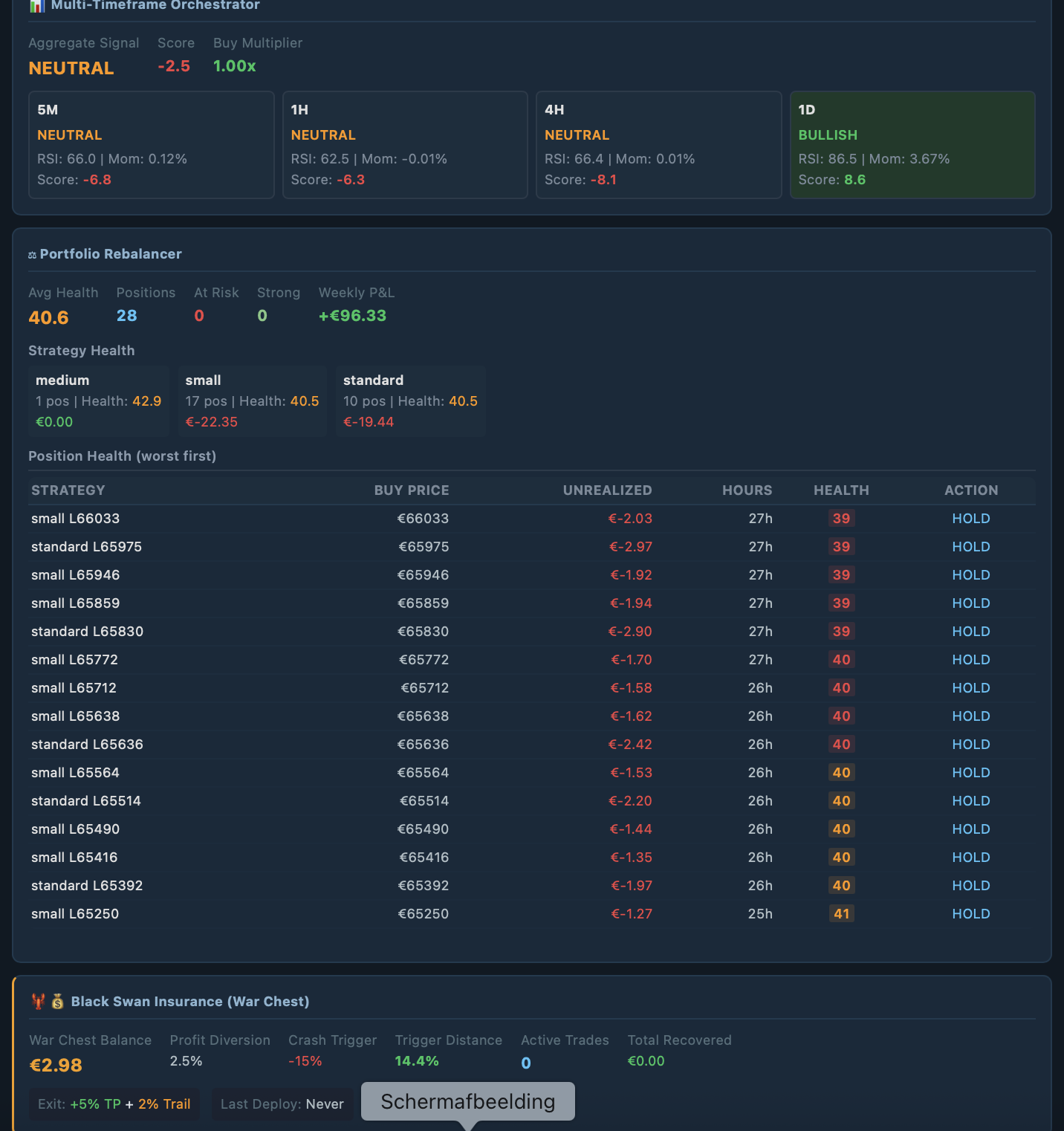Image resolution: width=1064 pixels, height=1131 pixels.
Task: Select the 5M NEUTRAL timeframe card
Action: [151, 145]
